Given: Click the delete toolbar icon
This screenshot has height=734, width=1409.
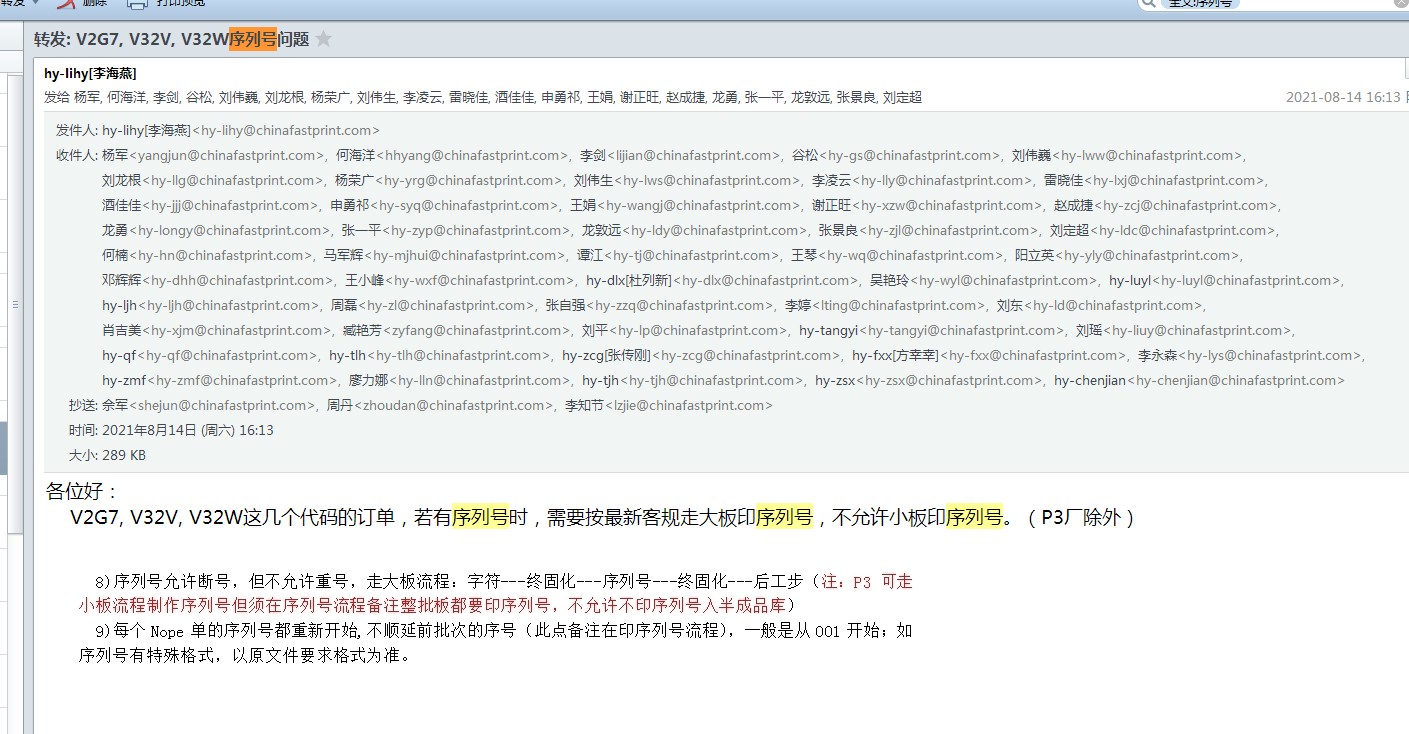Looking at the screenshot, I should pyautogui.click(x=66, y=3).
